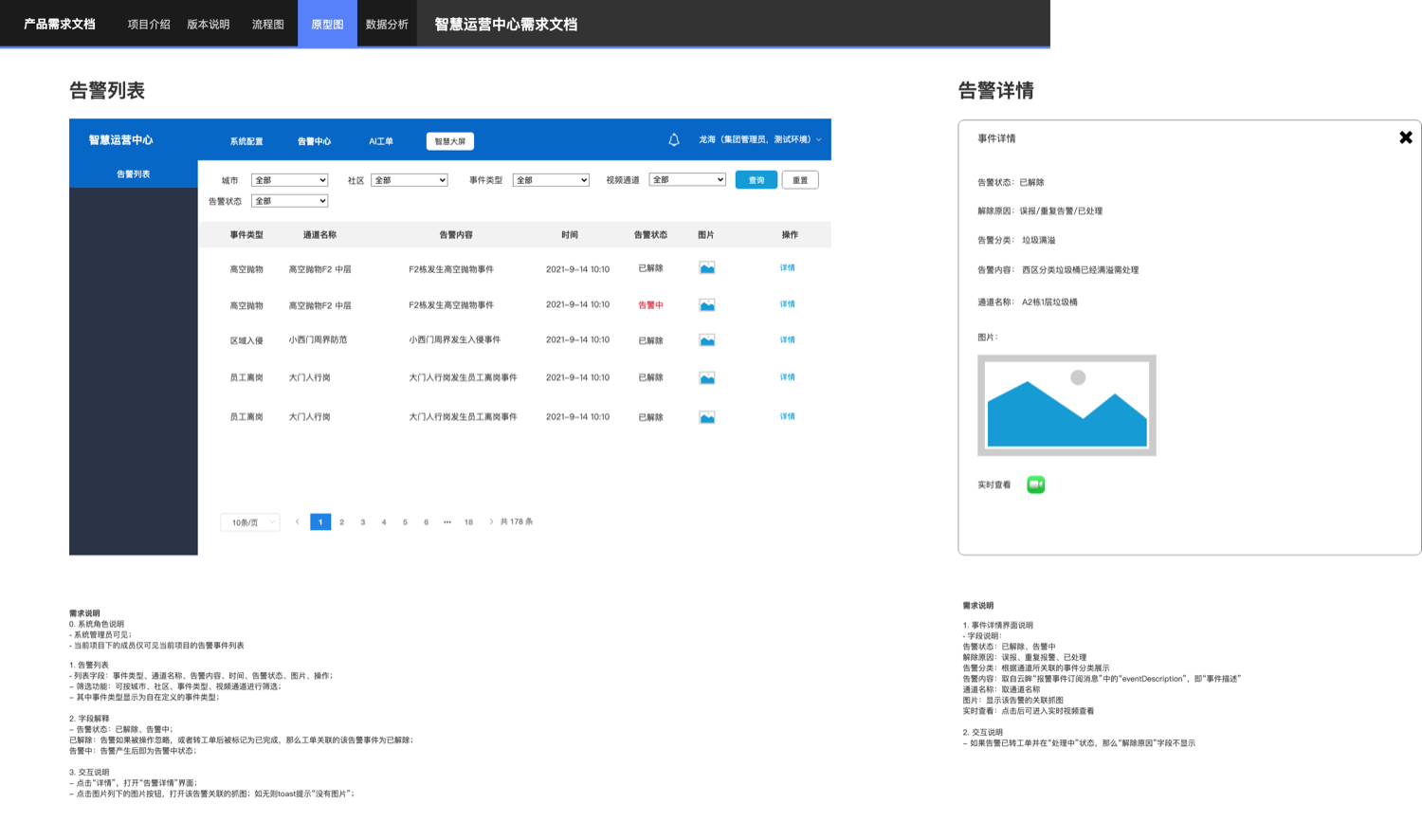The width and height of the screenshot is (1422, 840).
Task: Click the green 实时查看 video camera icon
Action: (1036, 484)
